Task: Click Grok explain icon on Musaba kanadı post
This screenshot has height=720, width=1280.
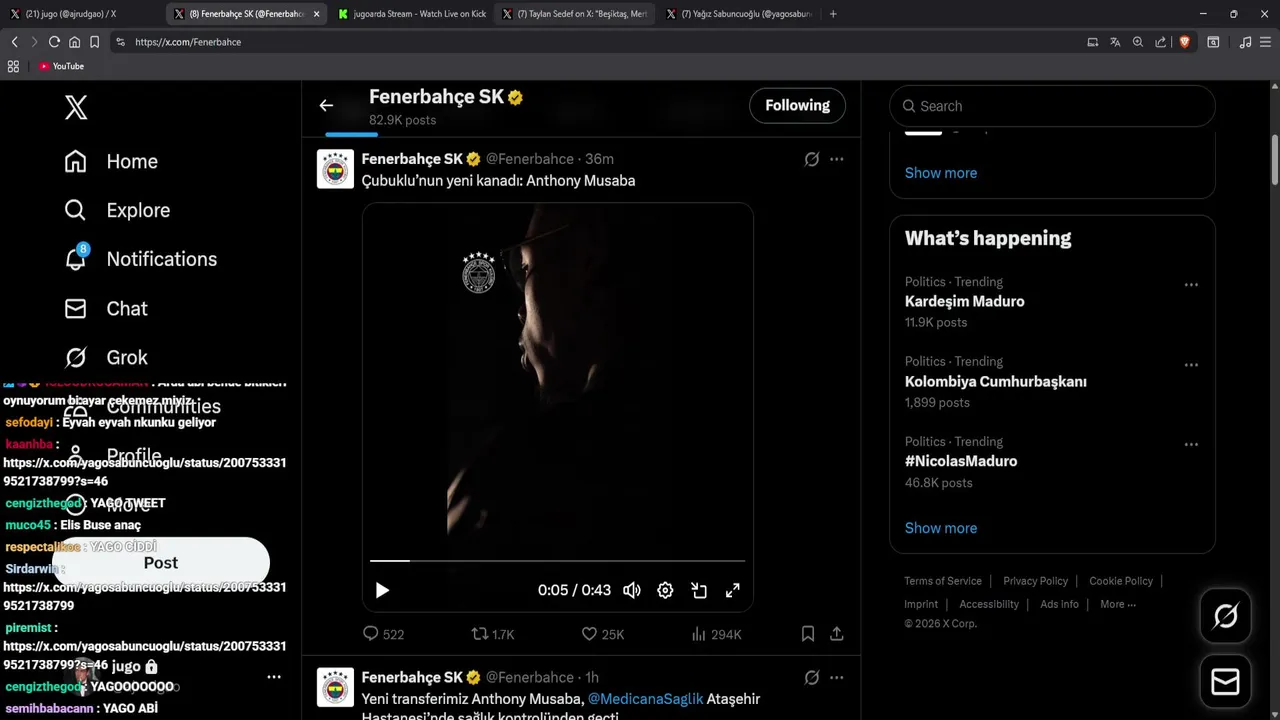Action: click(812, 159)
